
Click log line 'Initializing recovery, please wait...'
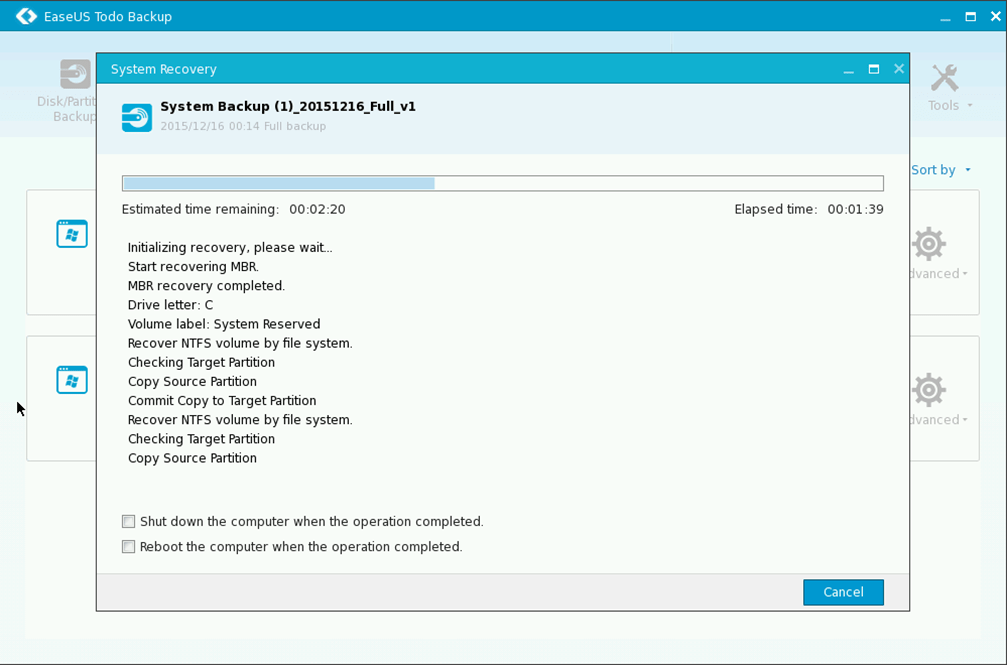[x=230, y=248]
